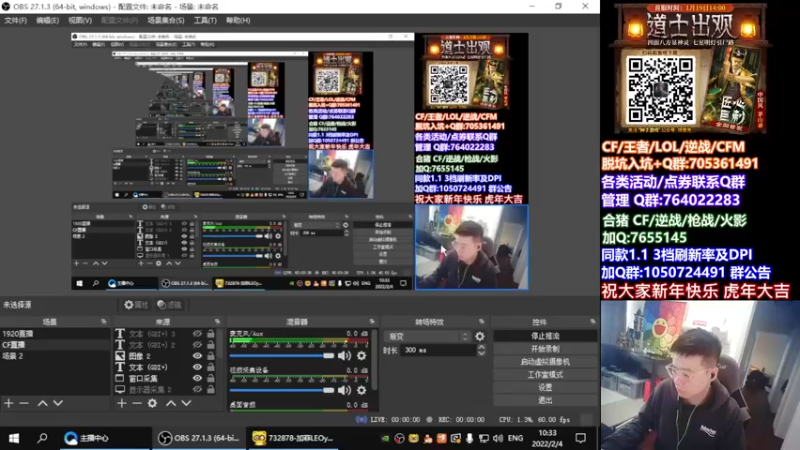Move the selected scene up
800x450 pixels.
42,403
